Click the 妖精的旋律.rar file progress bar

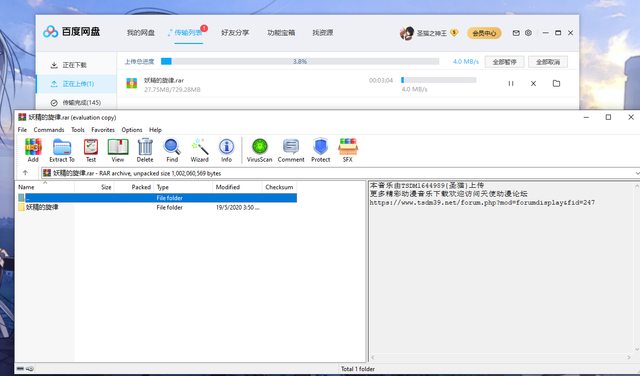[439, 80]
